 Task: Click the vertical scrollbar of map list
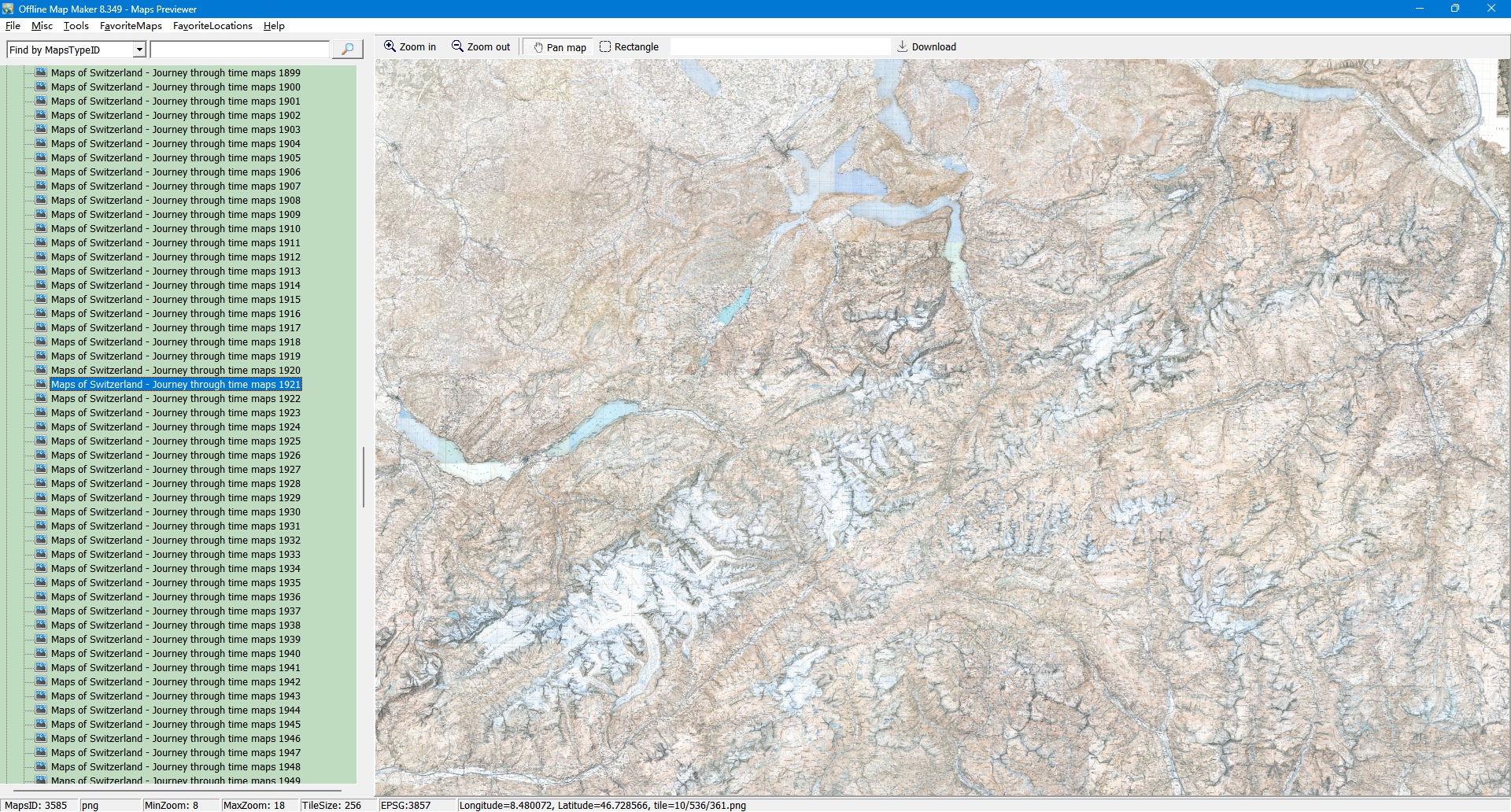(363, 477)
